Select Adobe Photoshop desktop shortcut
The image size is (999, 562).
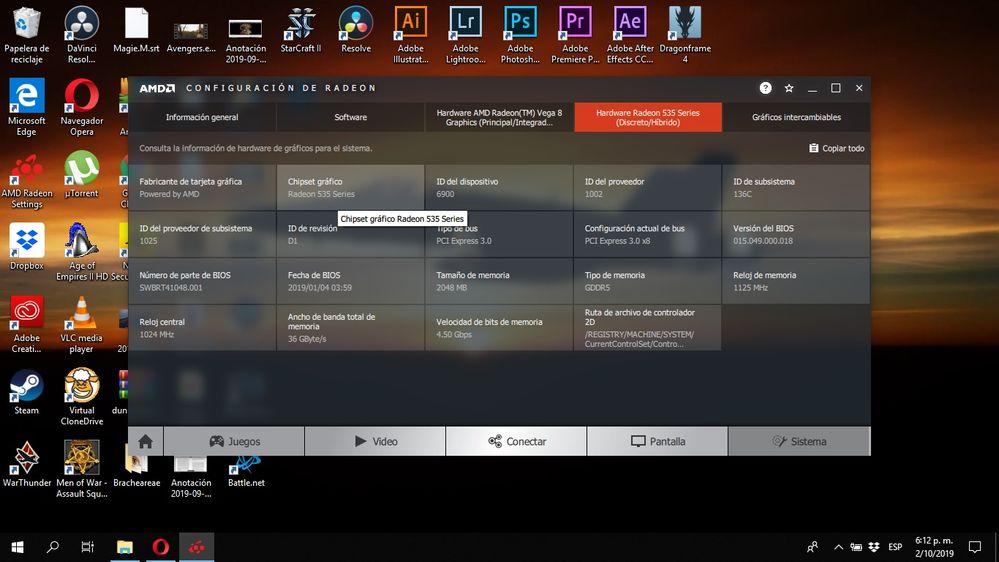click(x=520, y=35)
